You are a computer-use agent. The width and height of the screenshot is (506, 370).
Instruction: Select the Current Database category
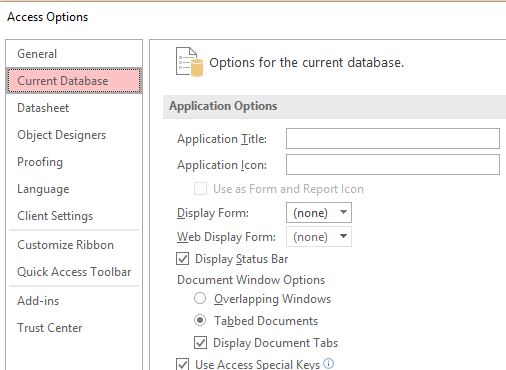(74, 81)
